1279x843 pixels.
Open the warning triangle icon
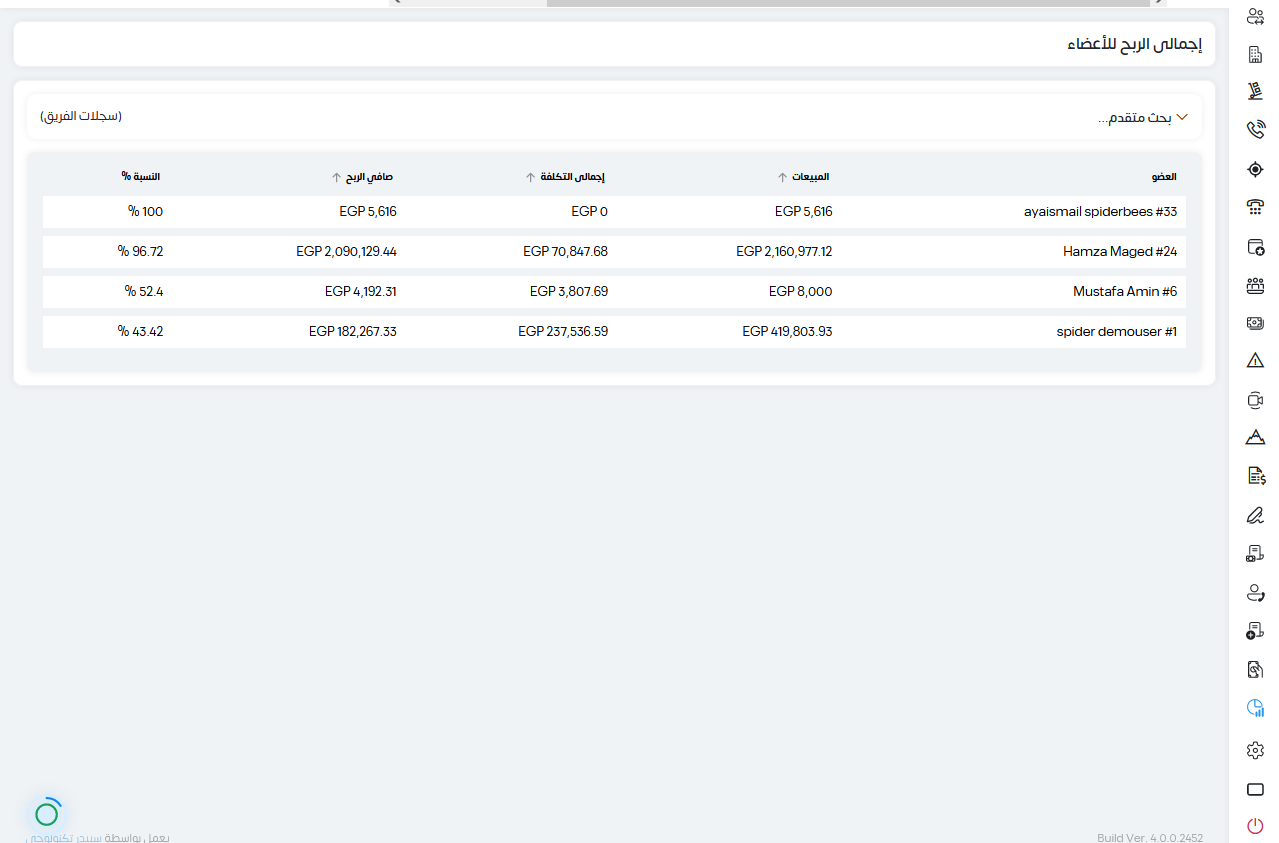click(1255, 361)
